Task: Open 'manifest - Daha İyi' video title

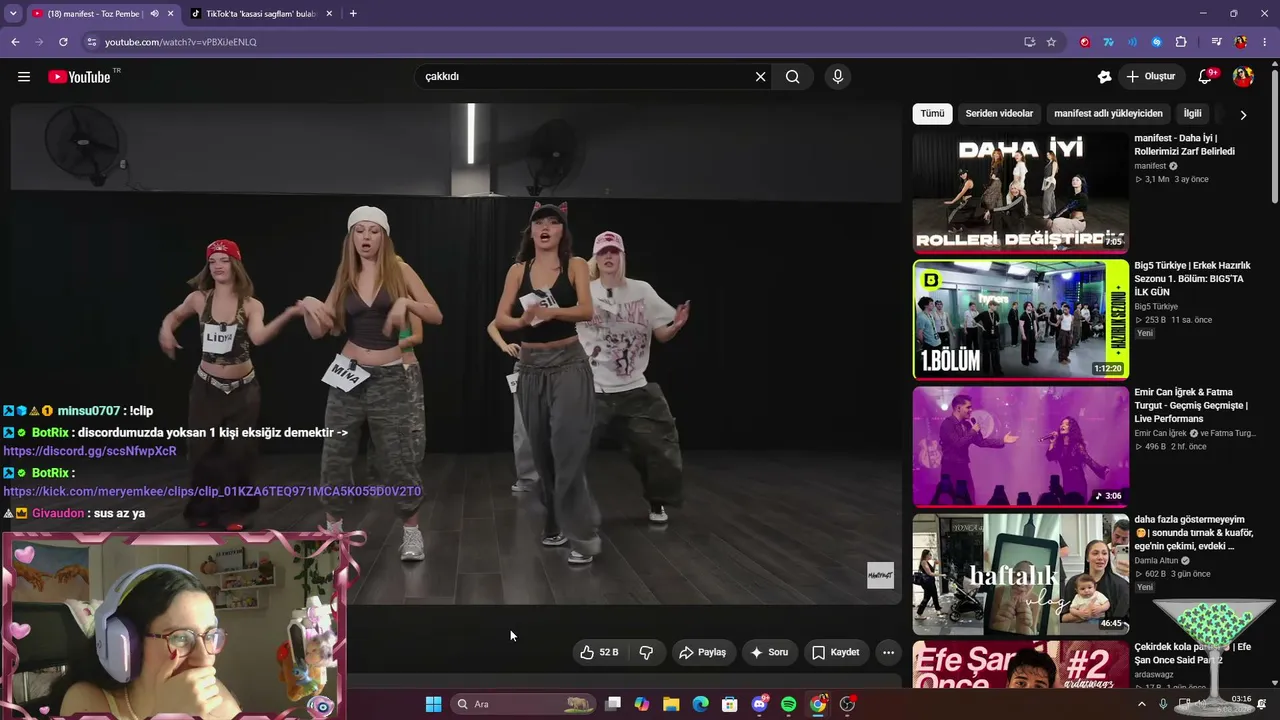Action: pyautogui.click(x=1185, y=145)
